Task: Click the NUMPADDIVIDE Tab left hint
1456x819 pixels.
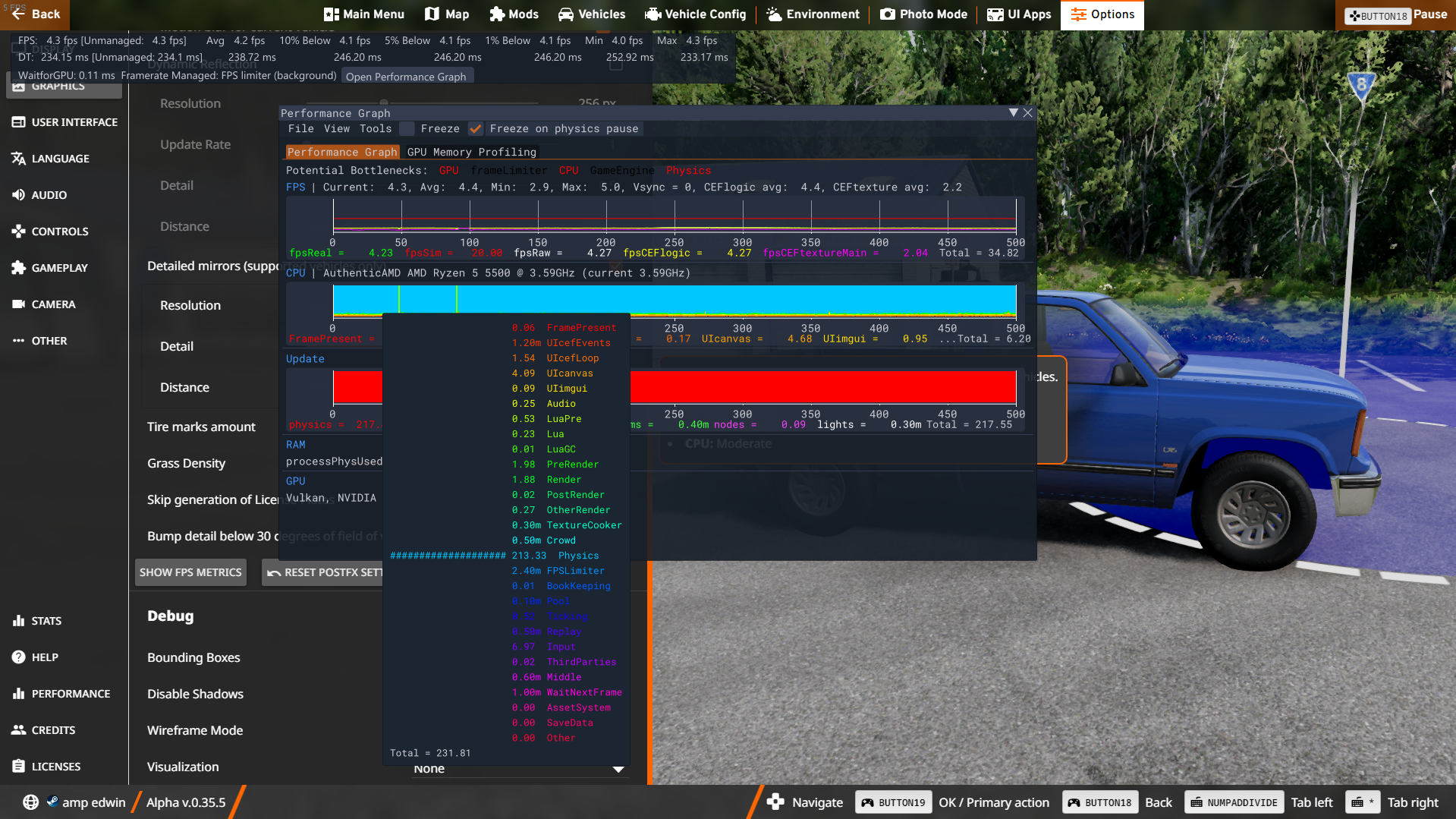Action: (x=1258, y=802)
